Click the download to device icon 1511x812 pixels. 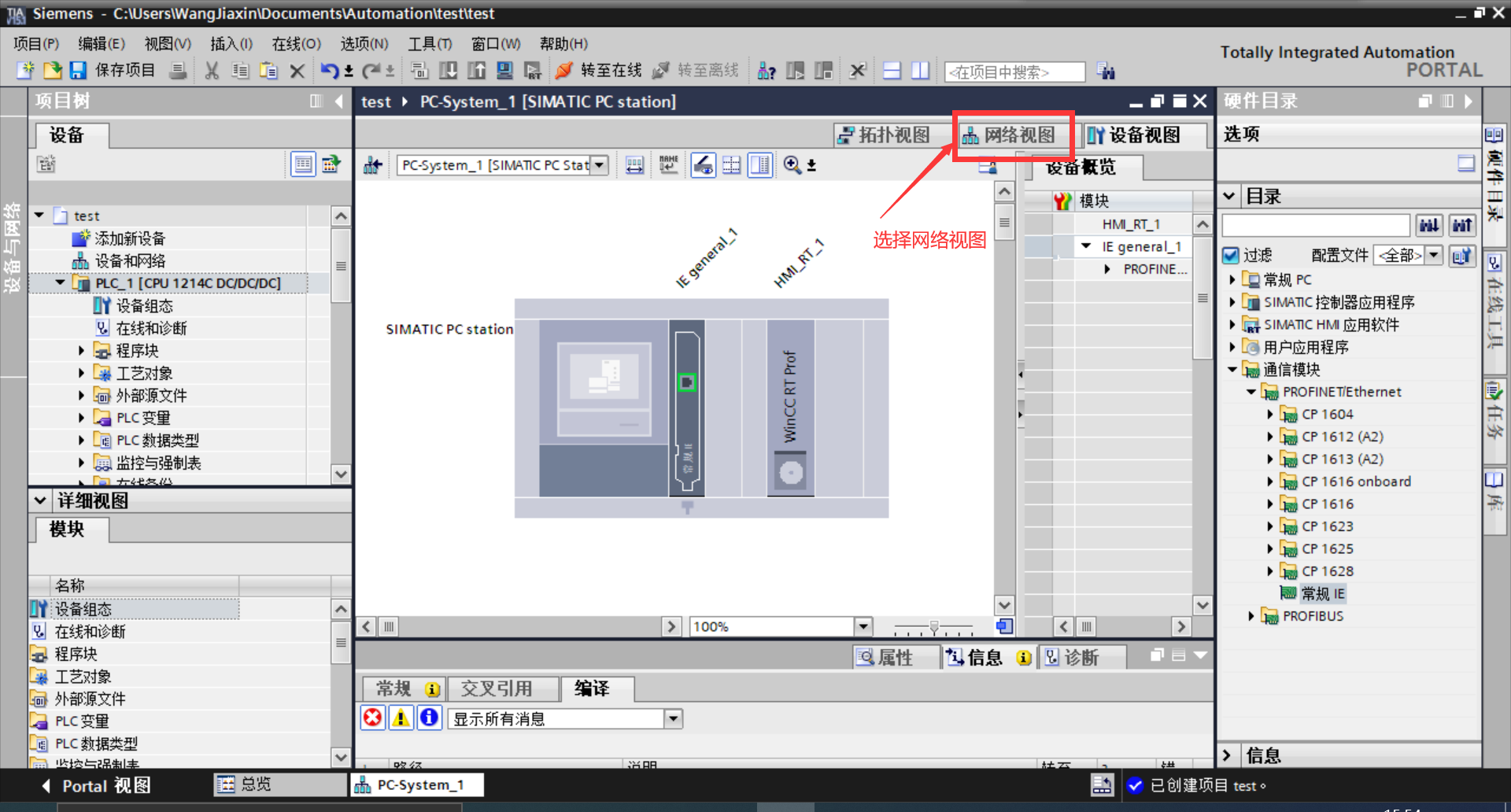point(449,71)
